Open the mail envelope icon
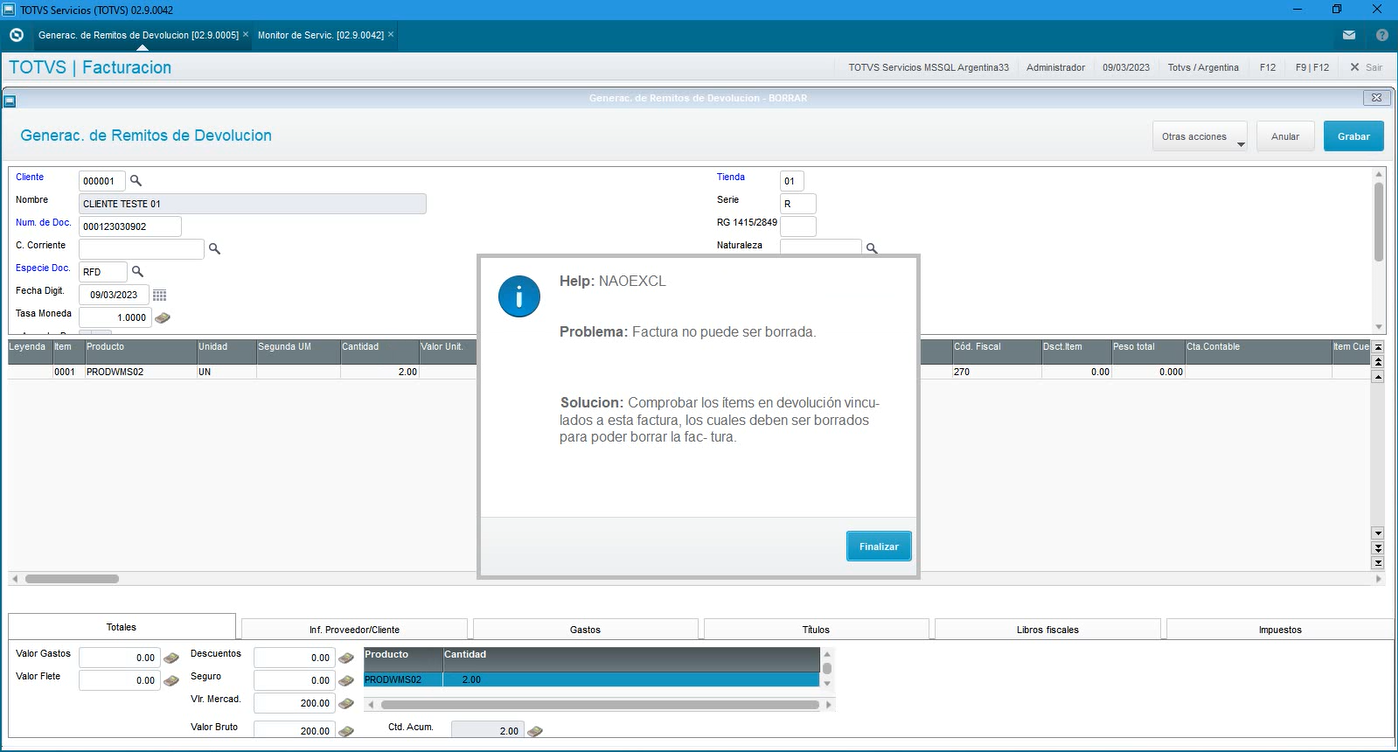Image resolution: width=1398 pixels, height=752 pixels. [1349, 35]
